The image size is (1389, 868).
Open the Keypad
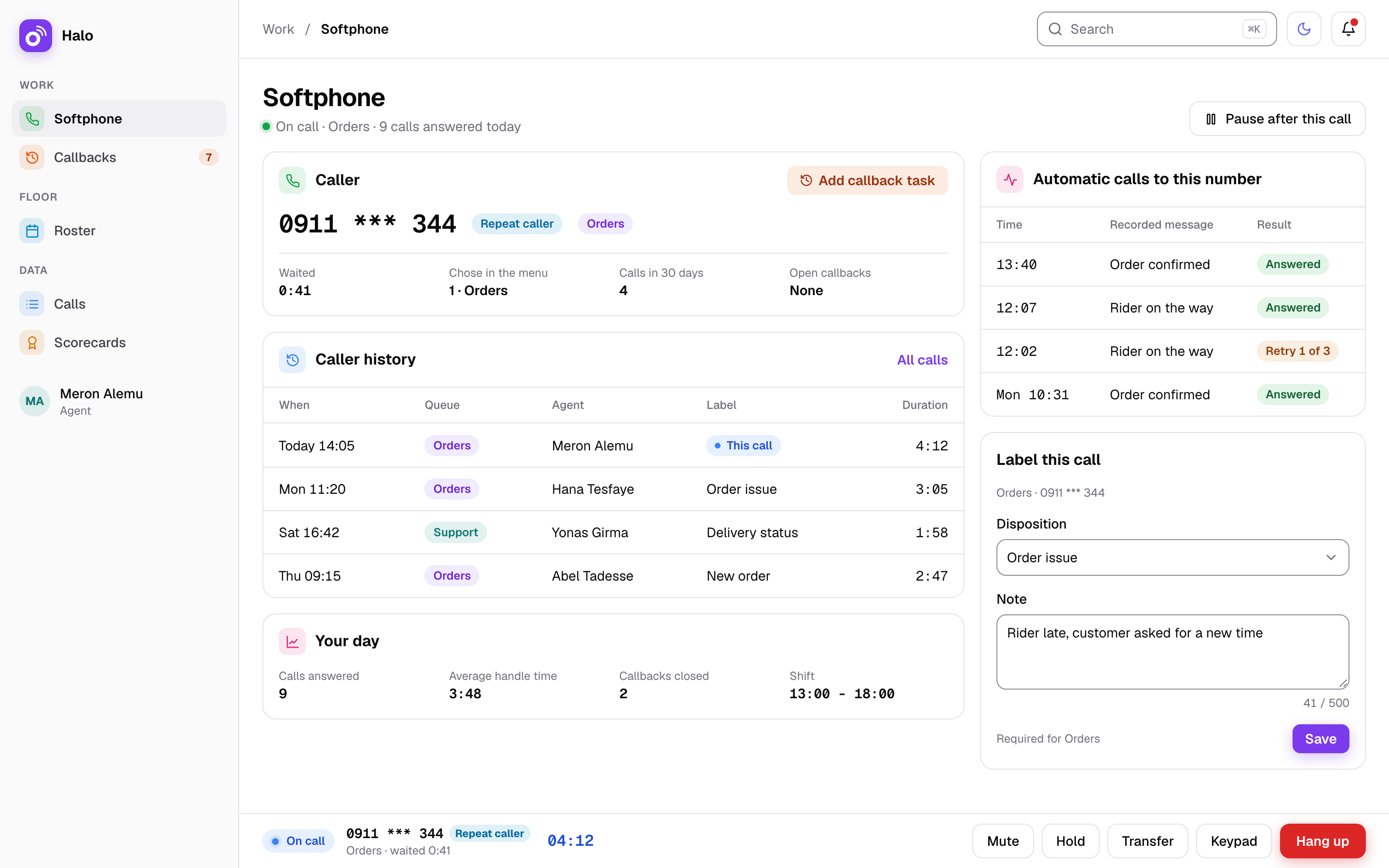click(x=1233, y=841)
